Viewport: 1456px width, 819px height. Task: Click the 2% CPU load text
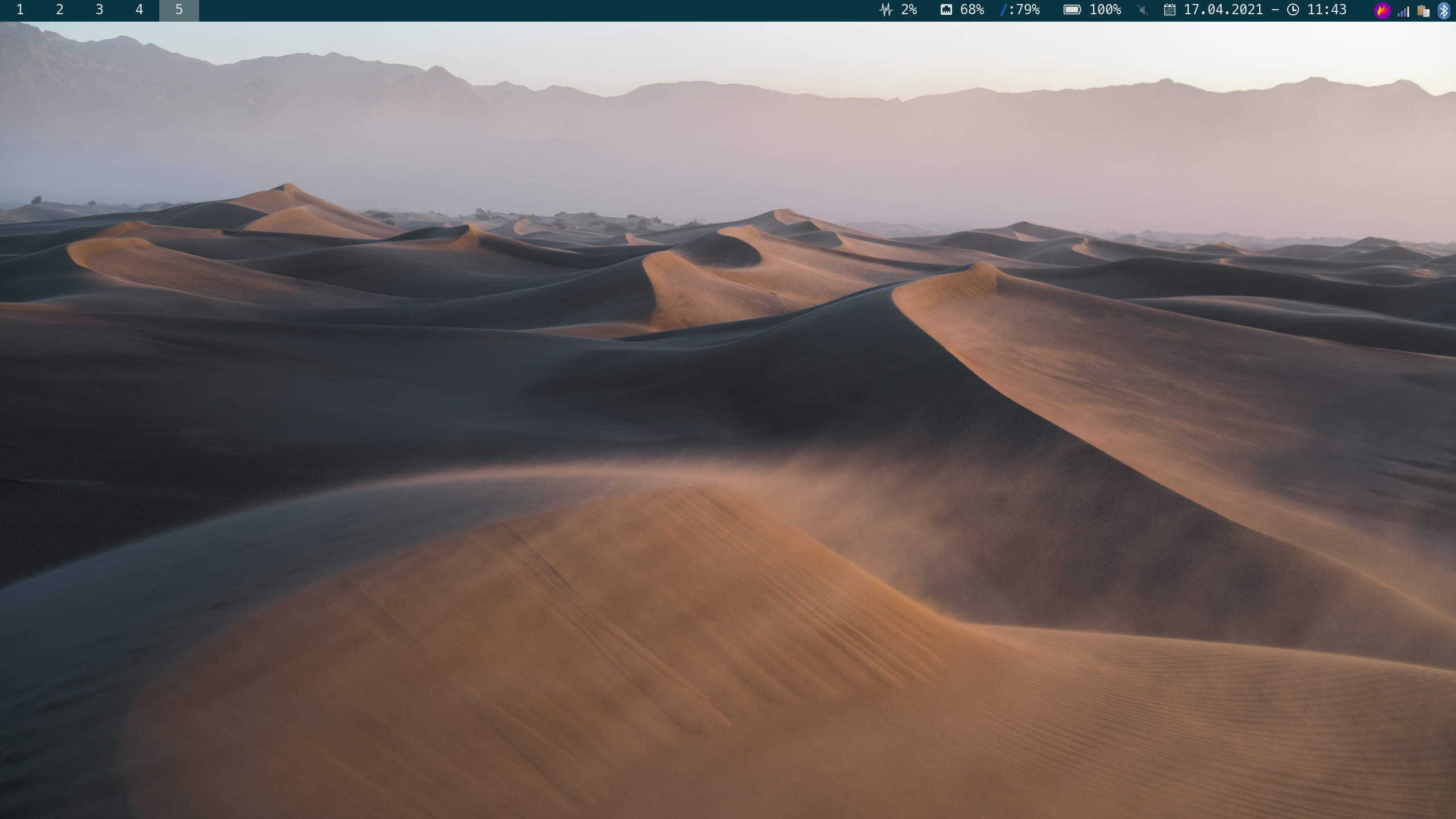point(909,10)
